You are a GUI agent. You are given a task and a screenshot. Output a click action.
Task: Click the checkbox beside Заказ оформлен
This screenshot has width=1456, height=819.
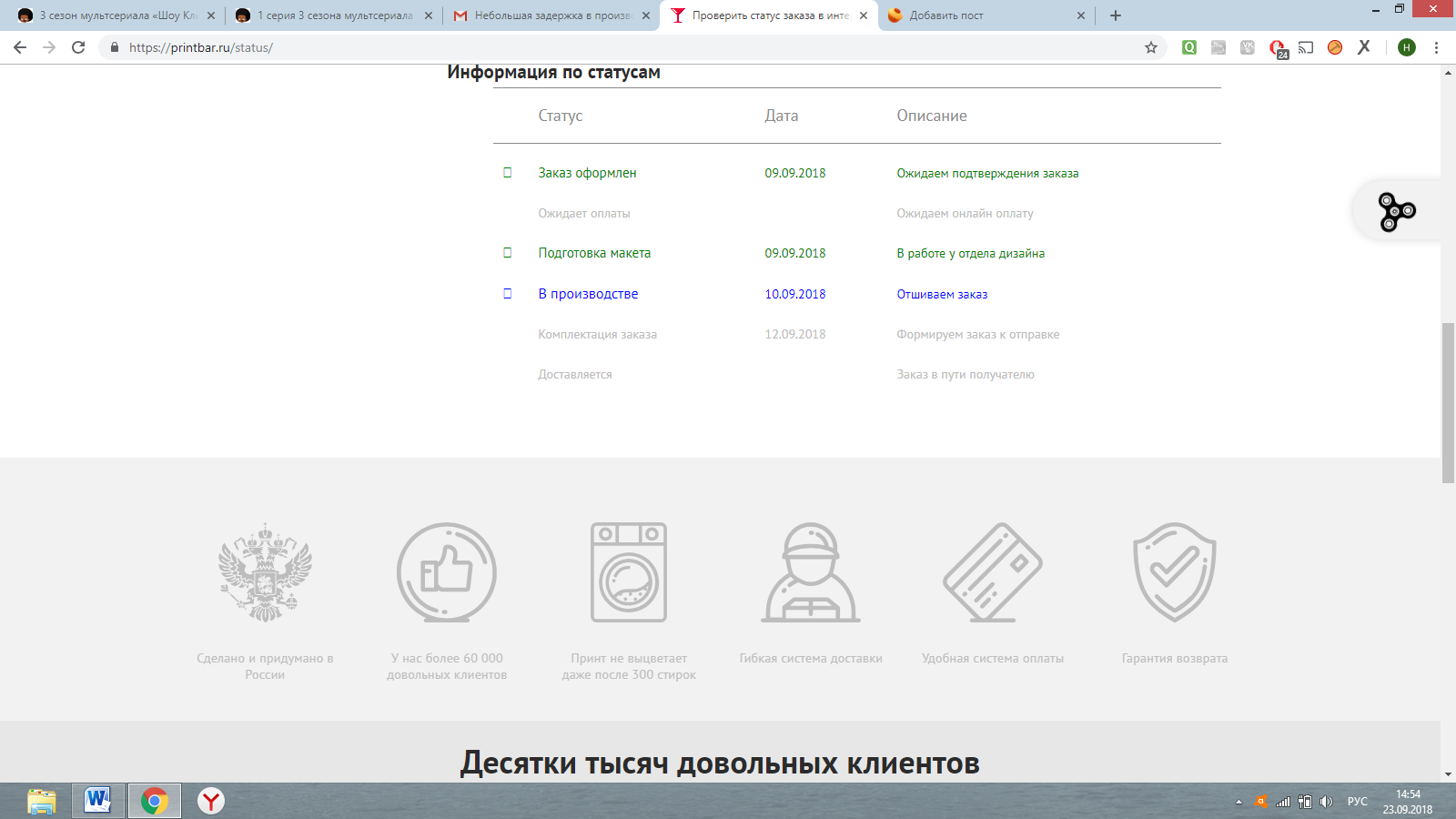coord(508,173)
